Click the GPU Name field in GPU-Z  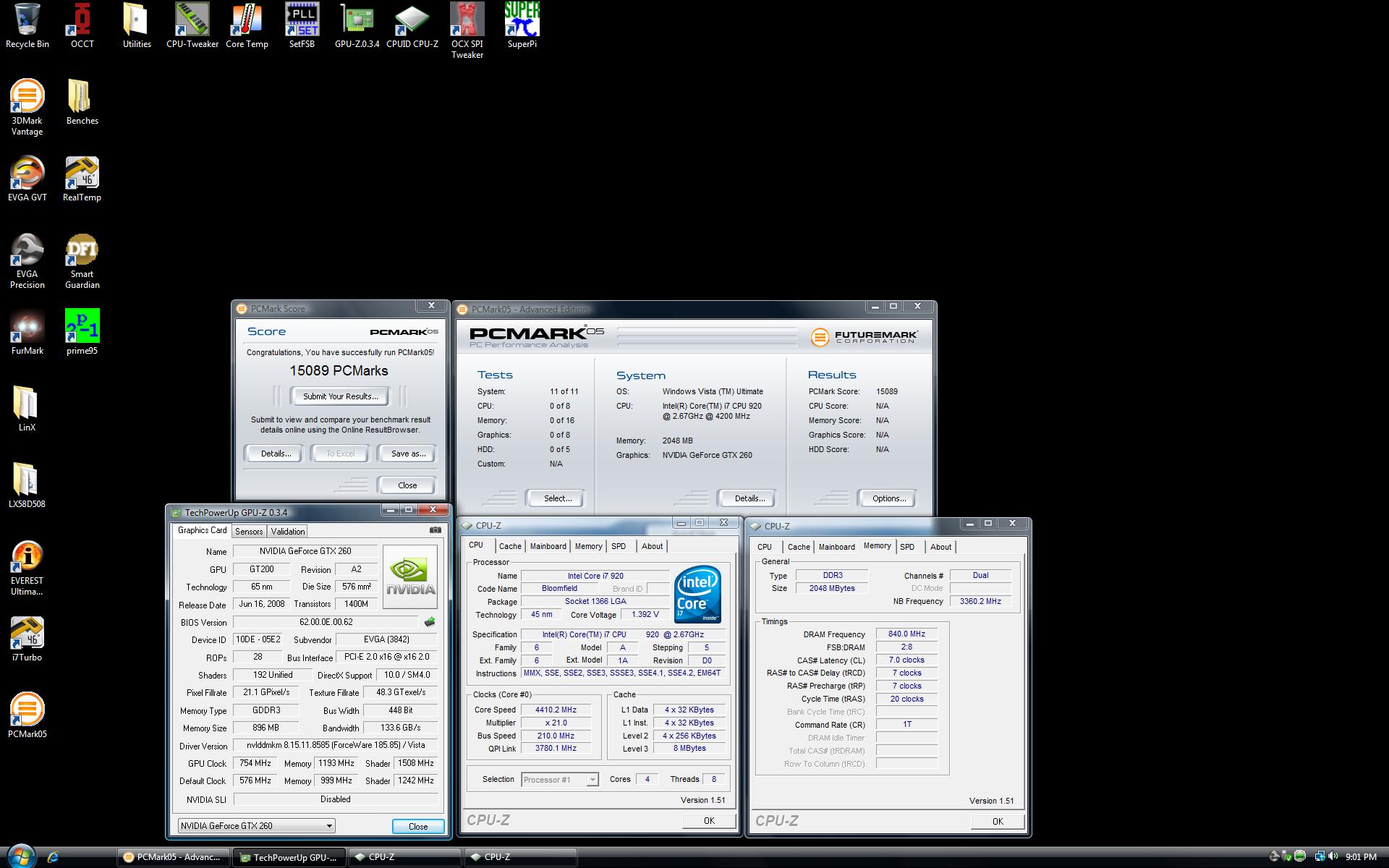click(x=305, y=551)
